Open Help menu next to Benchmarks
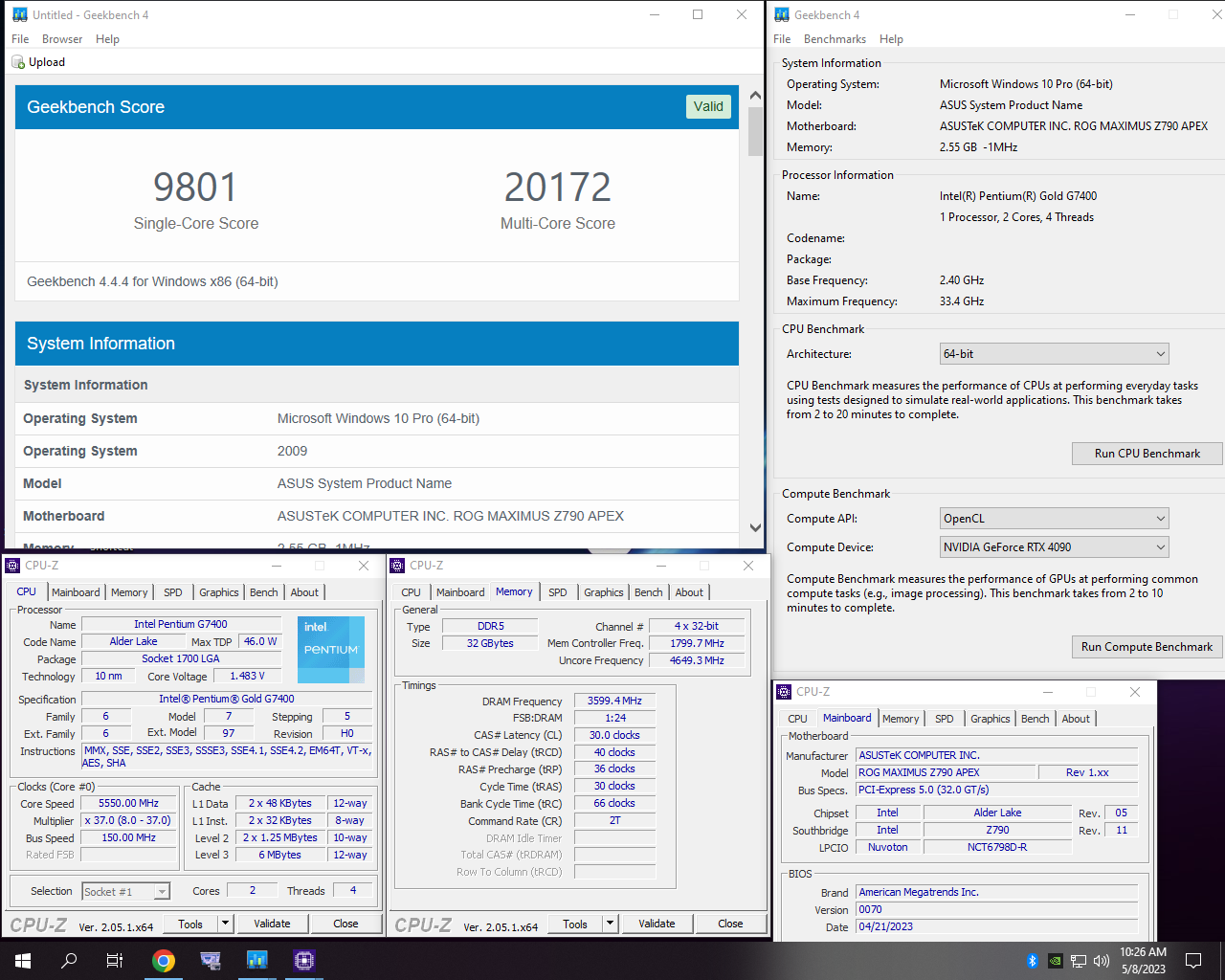The image size is (1225, 980). tap(891, 39)
